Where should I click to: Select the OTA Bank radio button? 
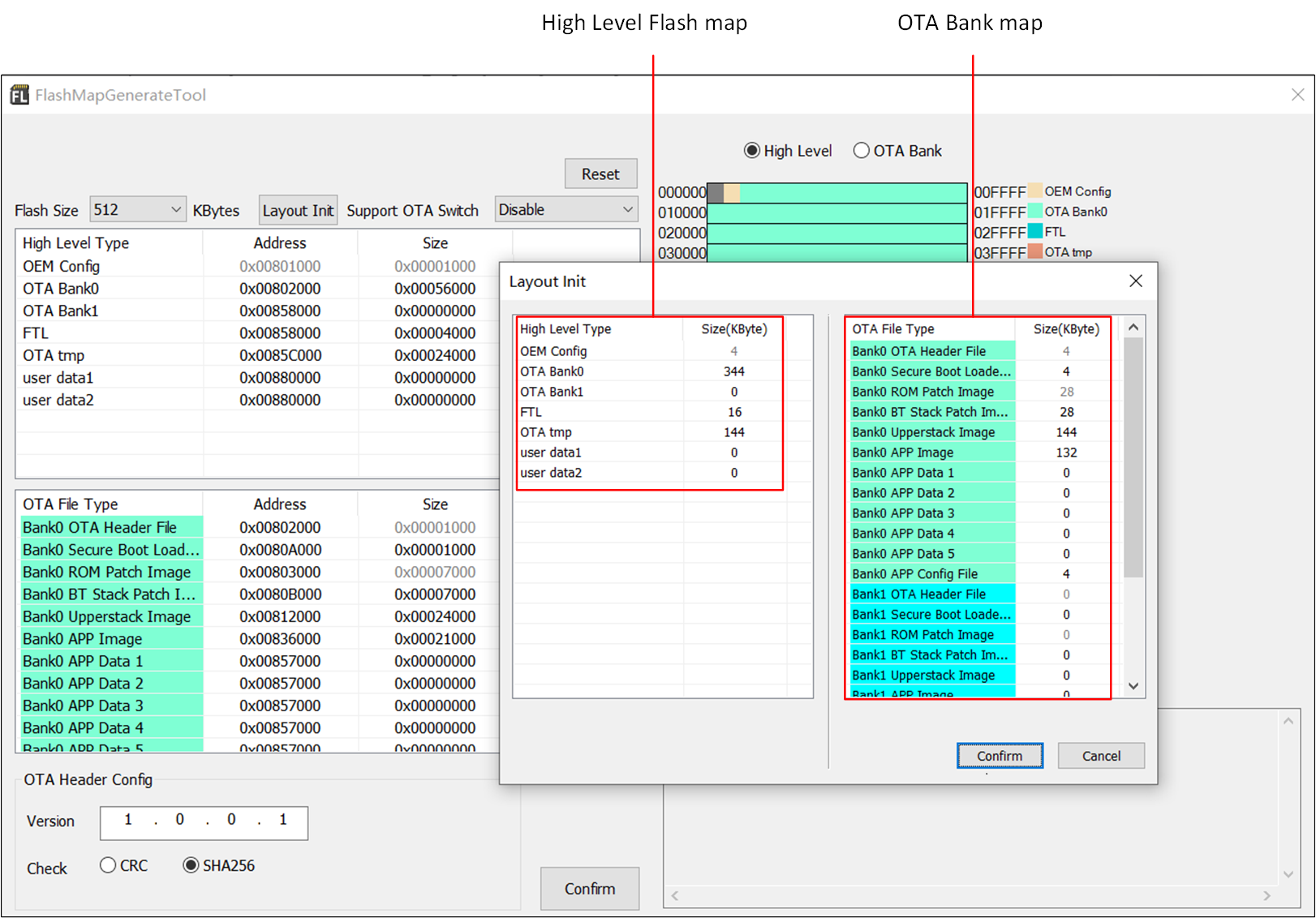coord(862,151)
